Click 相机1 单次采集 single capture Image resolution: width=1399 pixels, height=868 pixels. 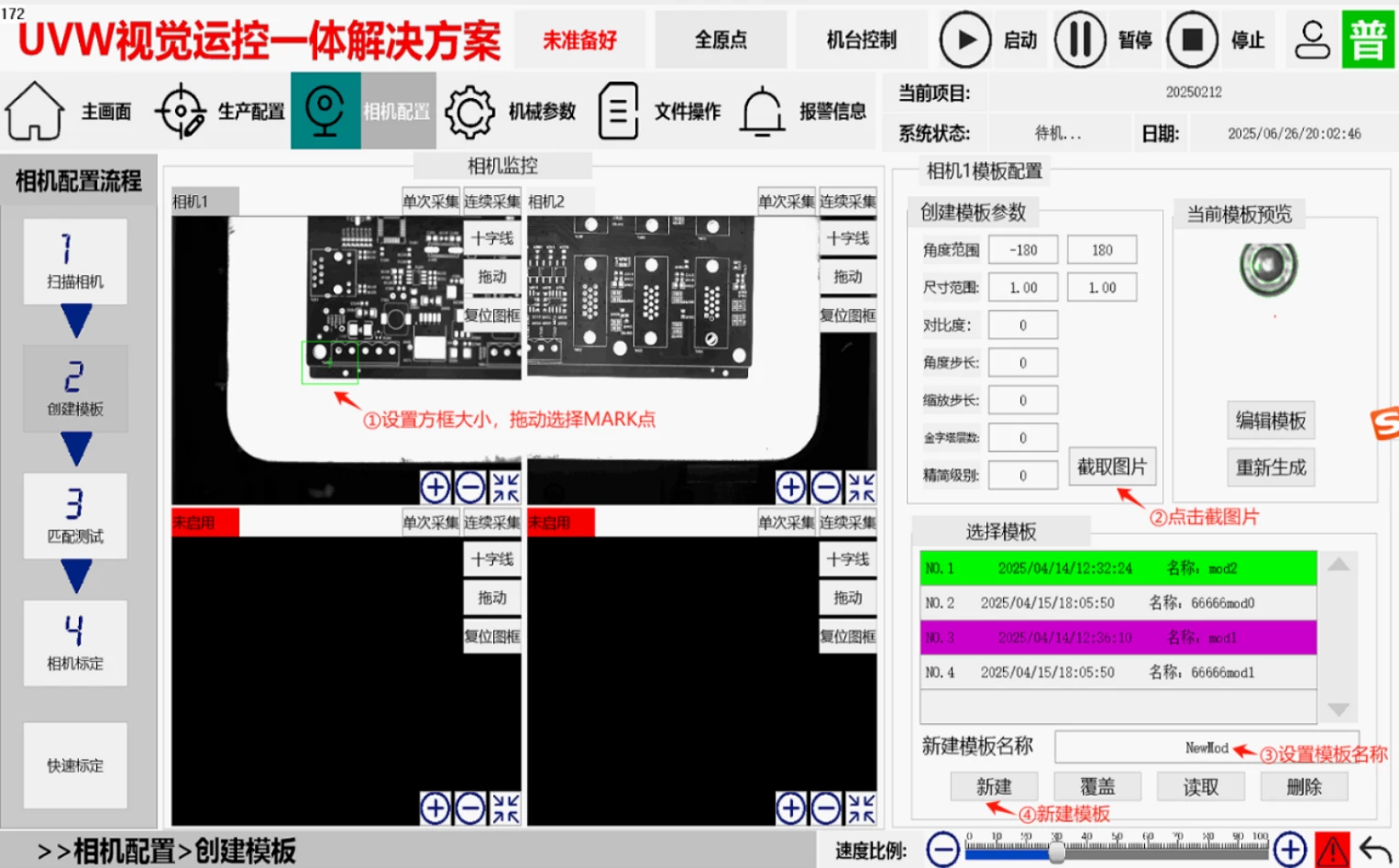pos(431,202)
